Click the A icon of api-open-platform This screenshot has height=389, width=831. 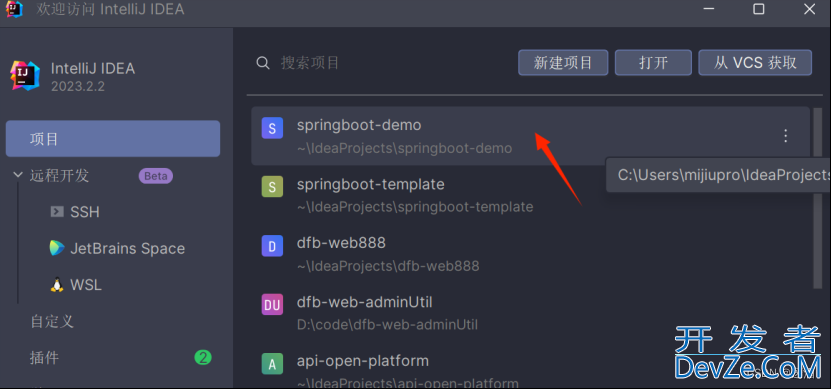pyautogui.click(x=272, y=364)
